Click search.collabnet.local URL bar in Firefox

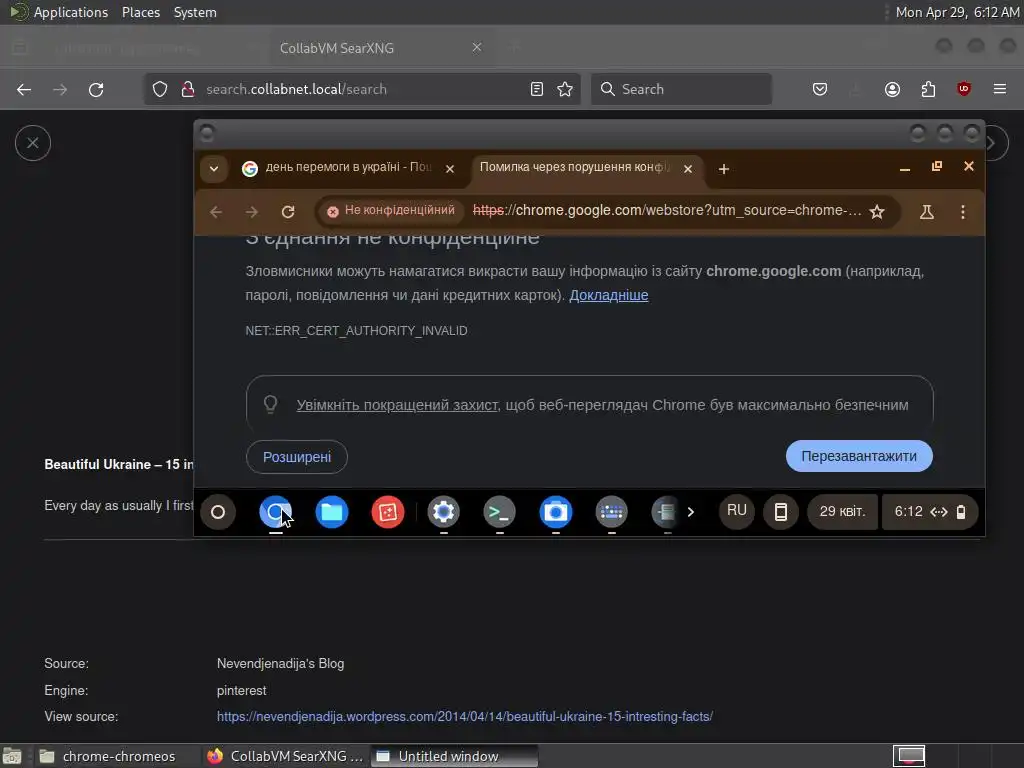point(362,89)
